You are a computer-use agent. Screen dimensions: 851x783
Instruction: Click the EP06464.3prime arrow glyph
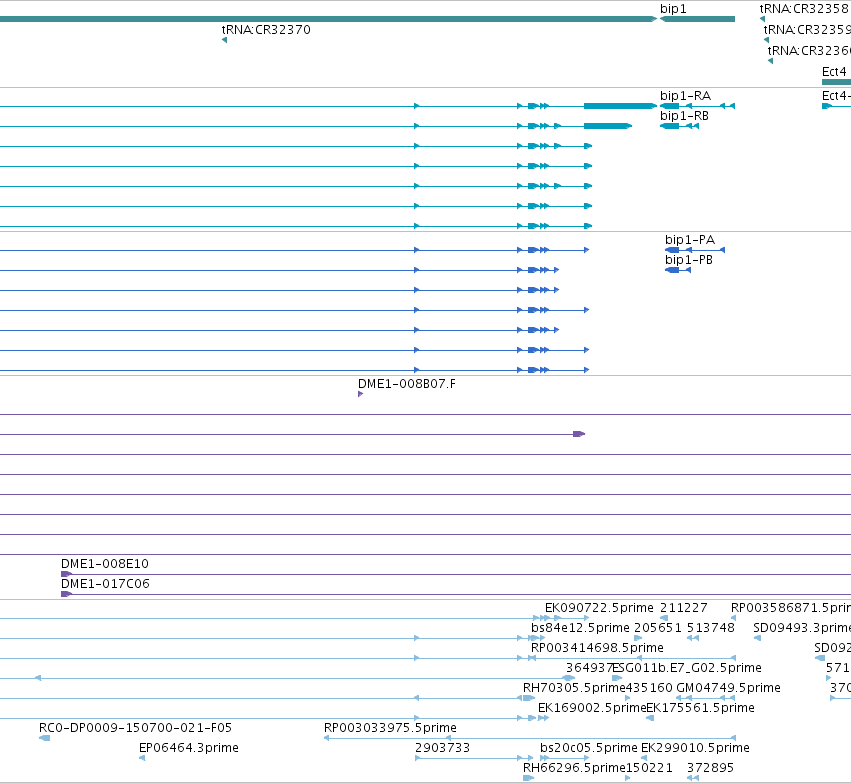click(142, 758)
